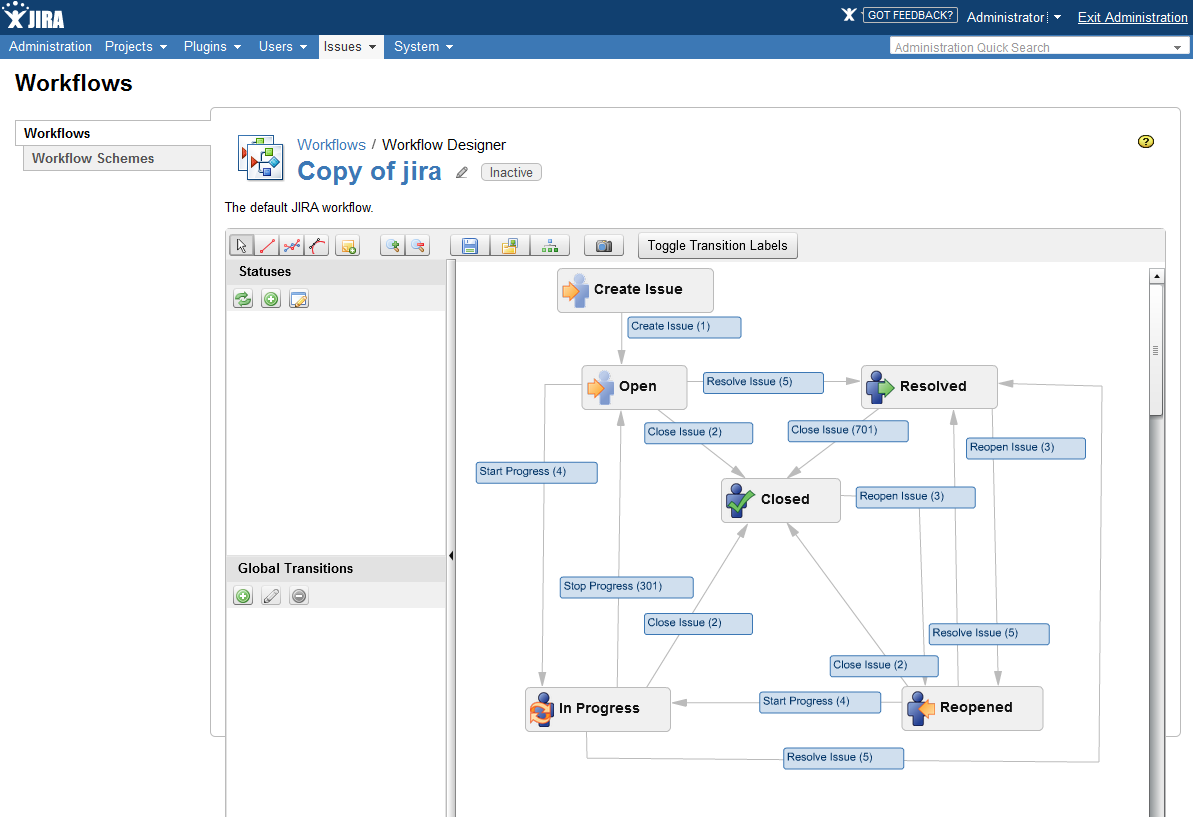Refresh the Statuses list
1193x817 pixels.
[x=243, y=299]
